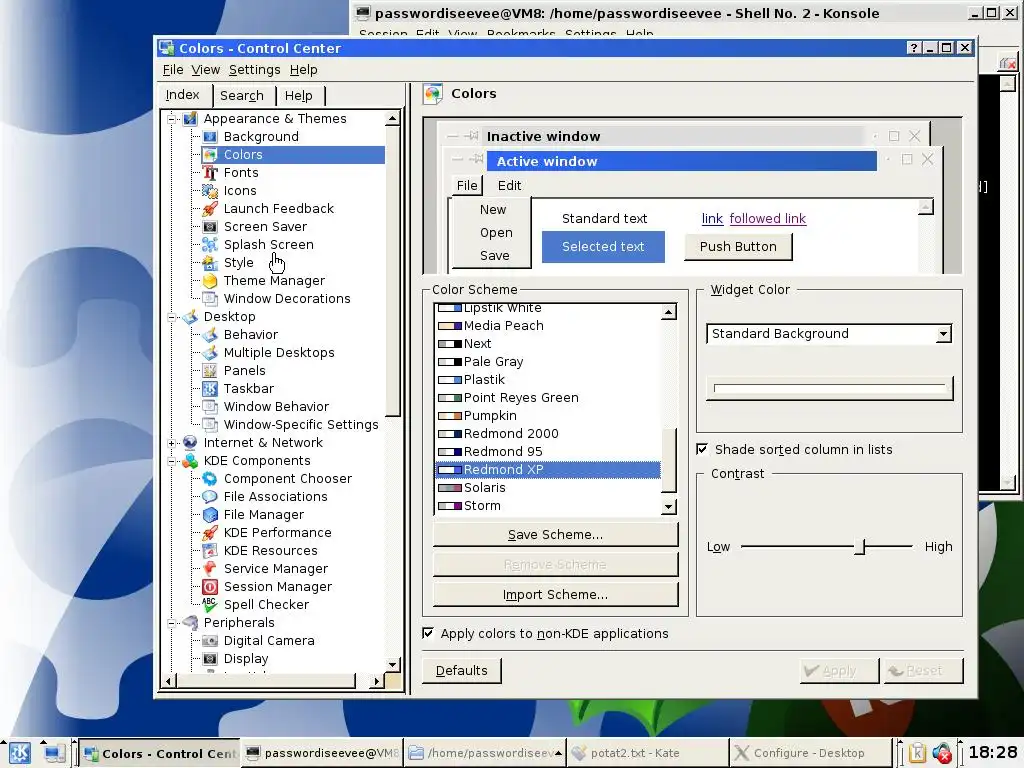This screenshot has height=768, width=1024.
Task: Expand the Internet & Network branch
Action: pyautogui.click(x=172, y=443)
